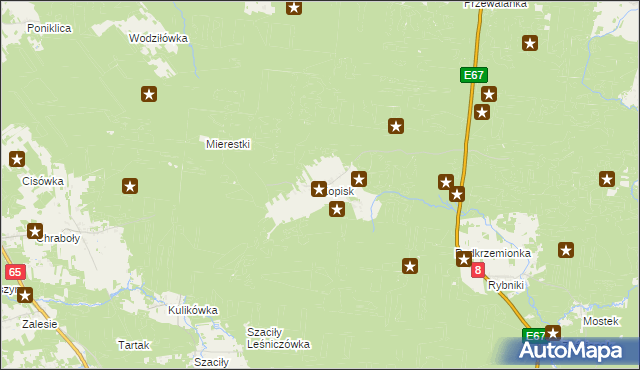Click the star marker northeast of Kopisk
This screenshot has width=640, height=370.
click(x=359, y=179)
